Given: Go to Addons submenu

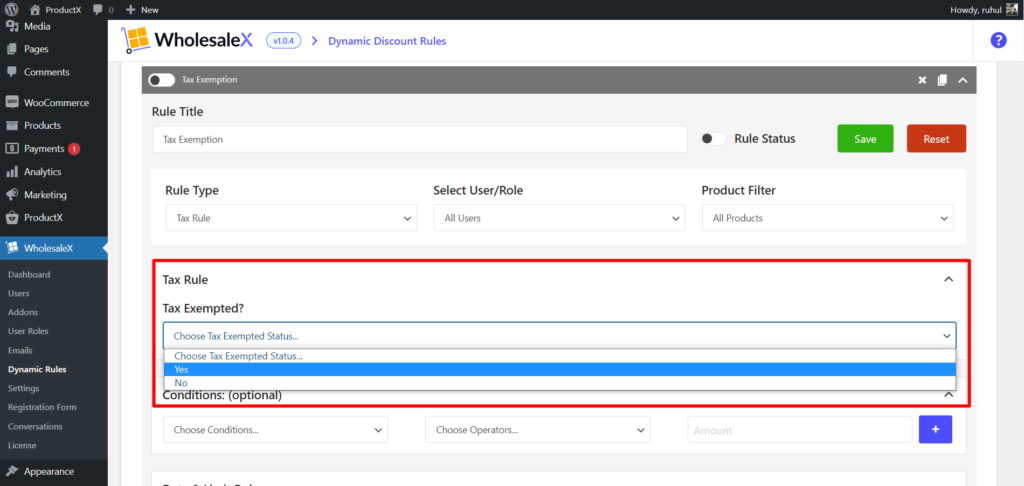Looking at the screenshot, I should pyautogui.click(x=23, y=312).
